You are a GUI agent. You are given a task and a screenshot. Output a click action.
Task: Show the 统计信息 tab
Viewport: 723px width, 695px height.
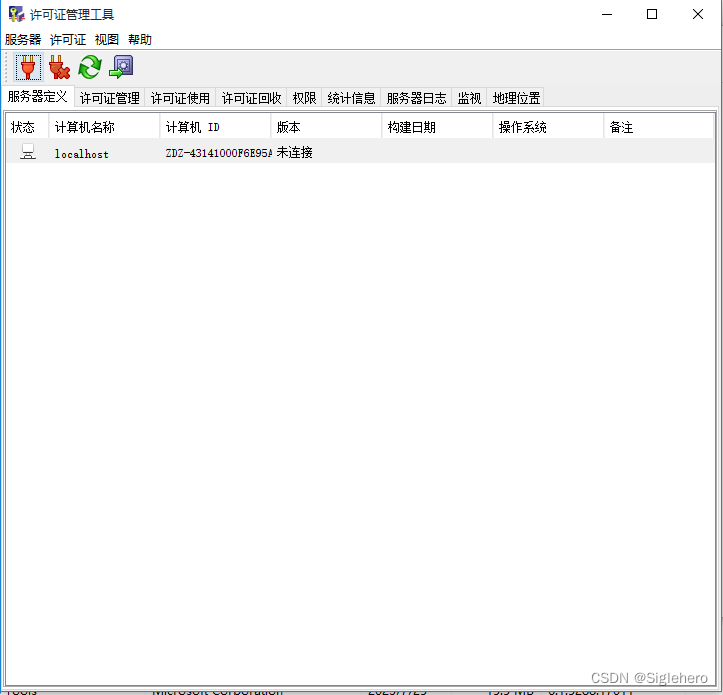(352, 98)
